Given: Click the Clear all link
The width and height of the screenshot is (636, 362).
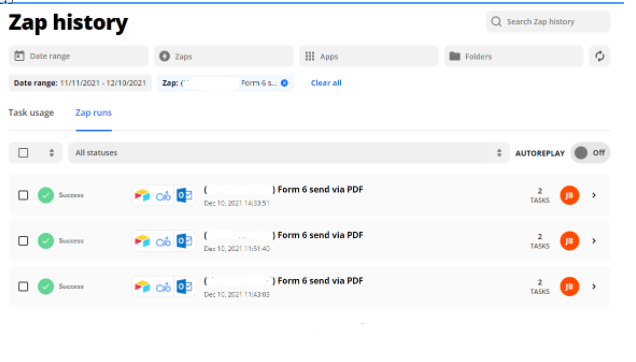Looking at the screenshot, I should point(326,83).
